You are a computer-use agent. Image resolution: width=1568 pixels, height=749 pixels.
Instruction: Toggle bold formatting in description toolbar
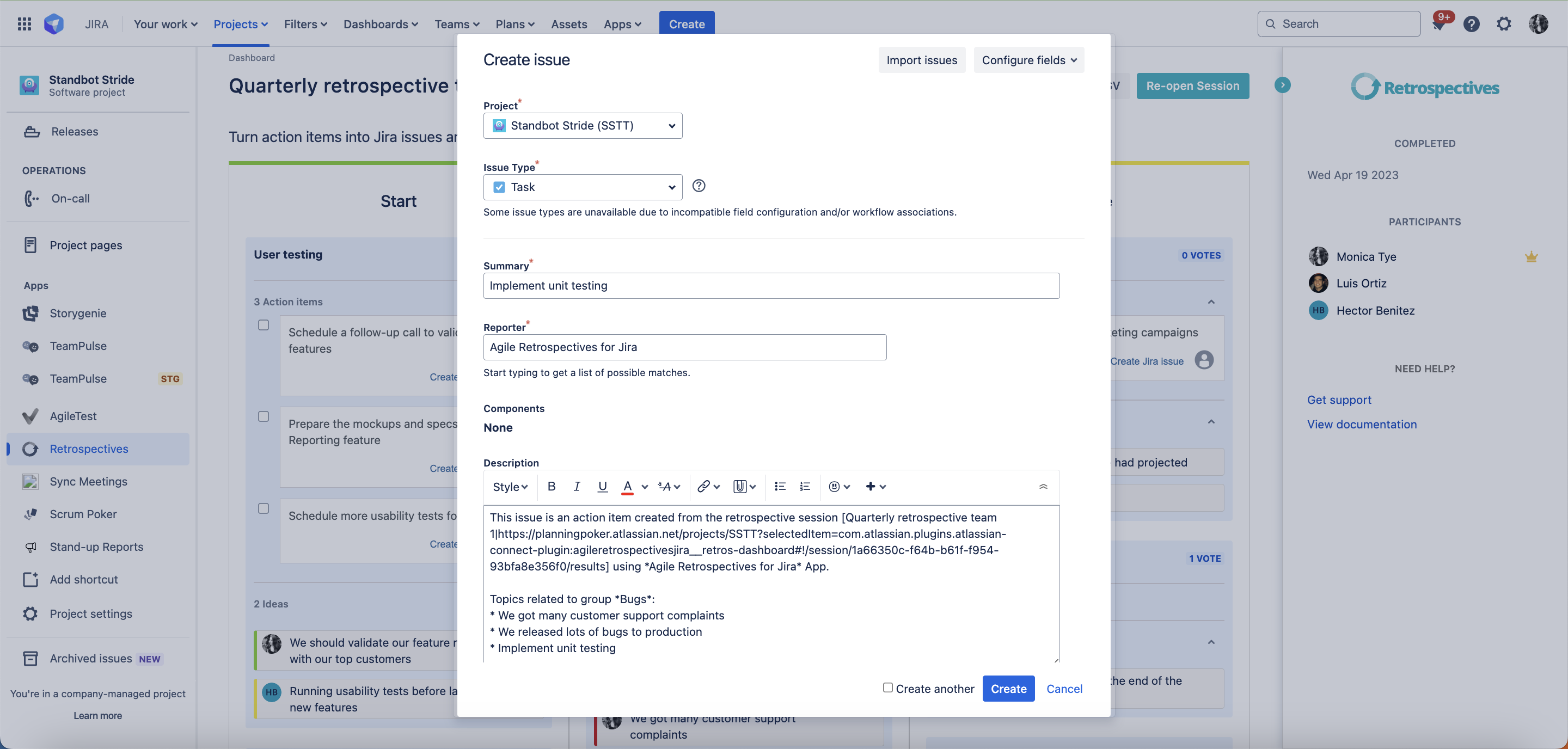(x=552, y=486)
